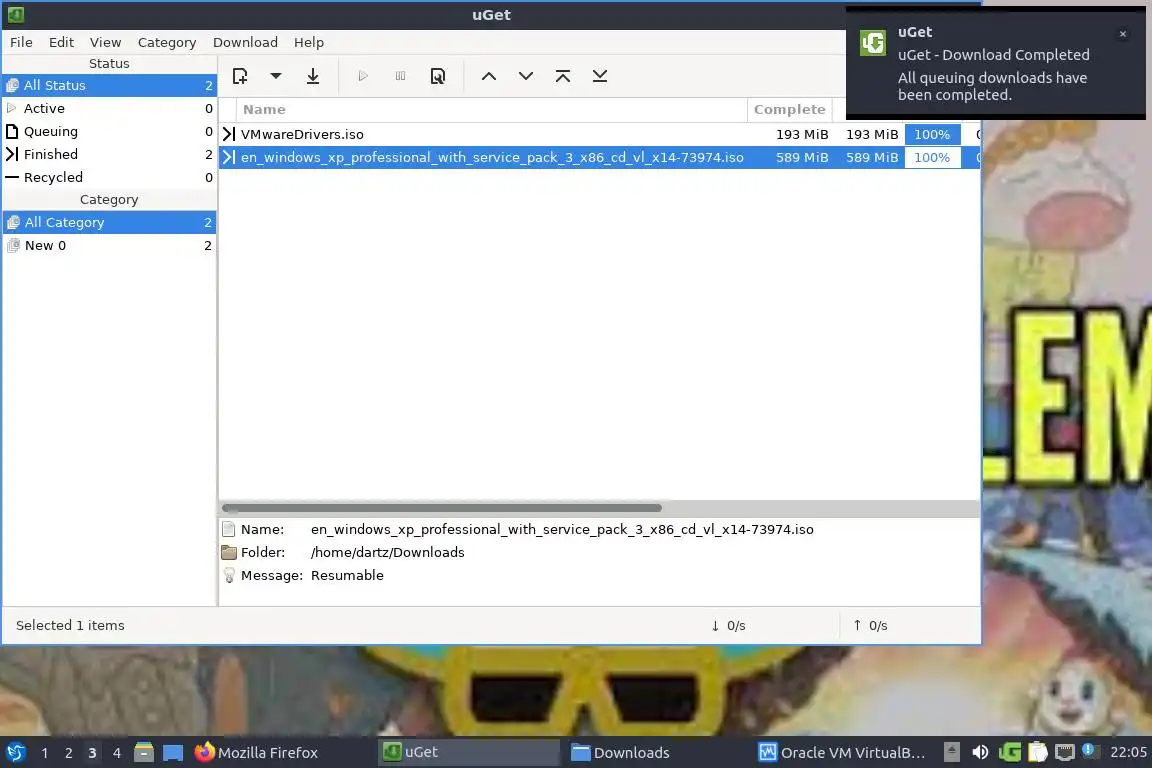This screenshot has height=768, width=1152.
Task: Switch to workspace 3 in taskbar
Action: (x=92, y=753)
